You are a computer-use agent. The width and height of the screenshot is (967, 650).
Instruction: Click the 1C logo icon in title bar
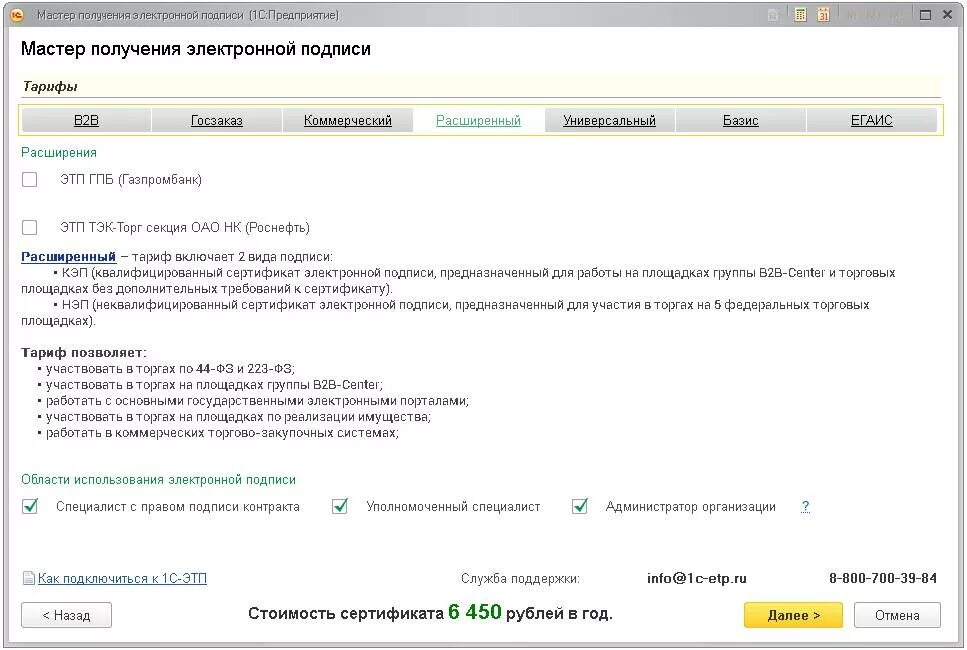pyautogui.click(x=17, y=15)
